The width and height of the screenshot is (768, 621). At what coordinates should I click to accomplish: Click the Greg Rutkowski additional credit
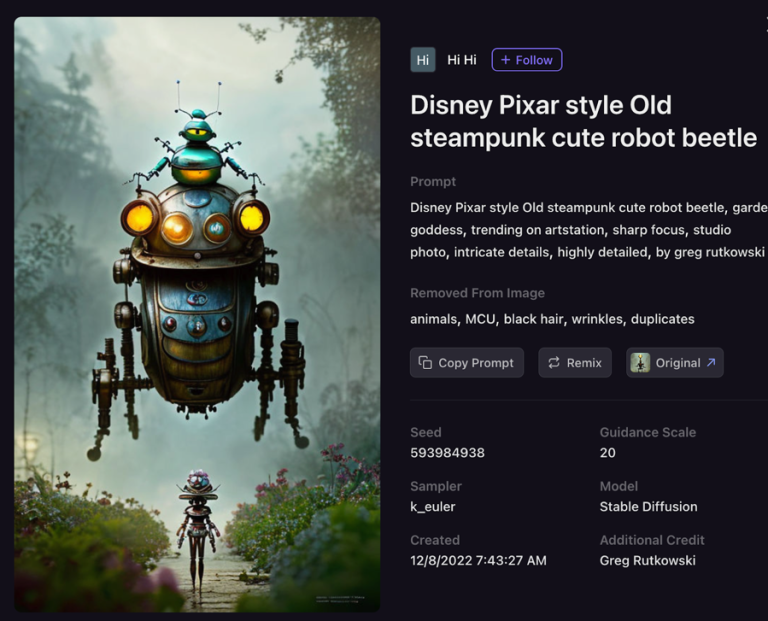pyautogui.click(x=648, y=560)
